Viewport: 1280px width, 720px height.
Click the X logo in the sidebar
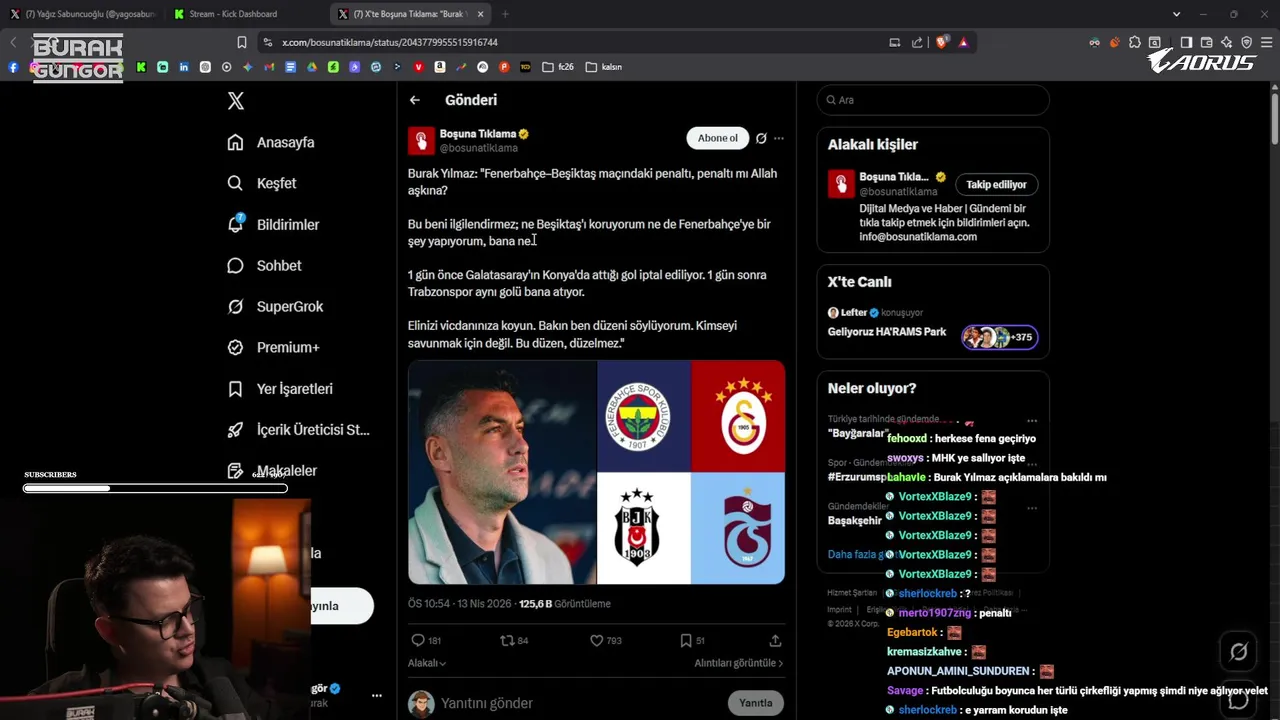click(x=236, y=101)
